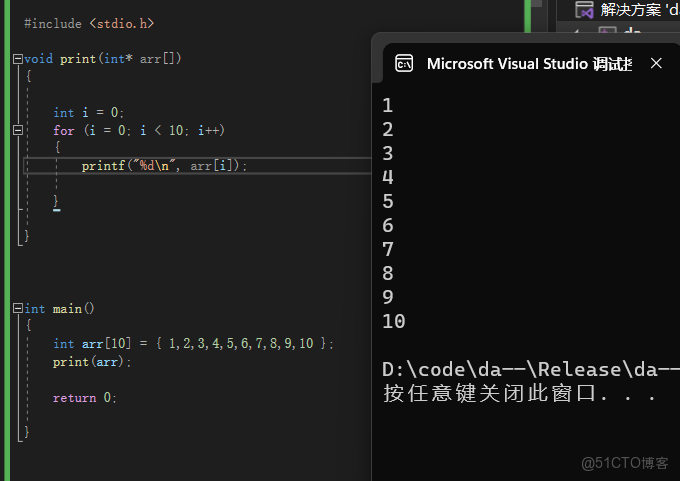Collapse the int main function block

pos(18,309)
